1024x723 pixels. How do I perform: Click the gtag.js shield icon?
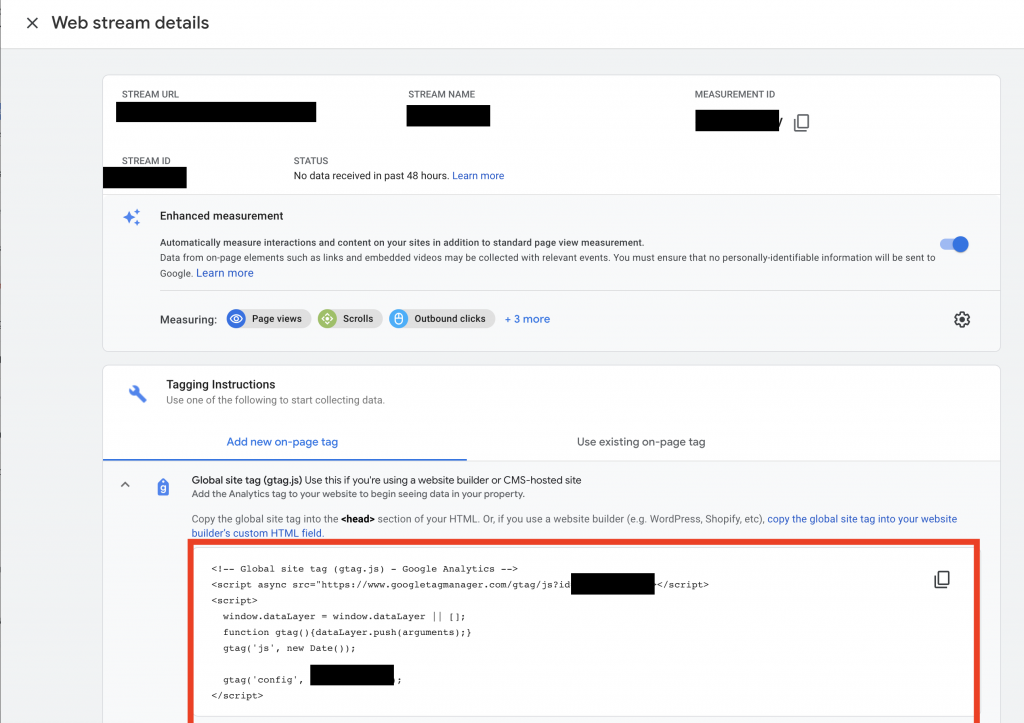click(163, 487)
